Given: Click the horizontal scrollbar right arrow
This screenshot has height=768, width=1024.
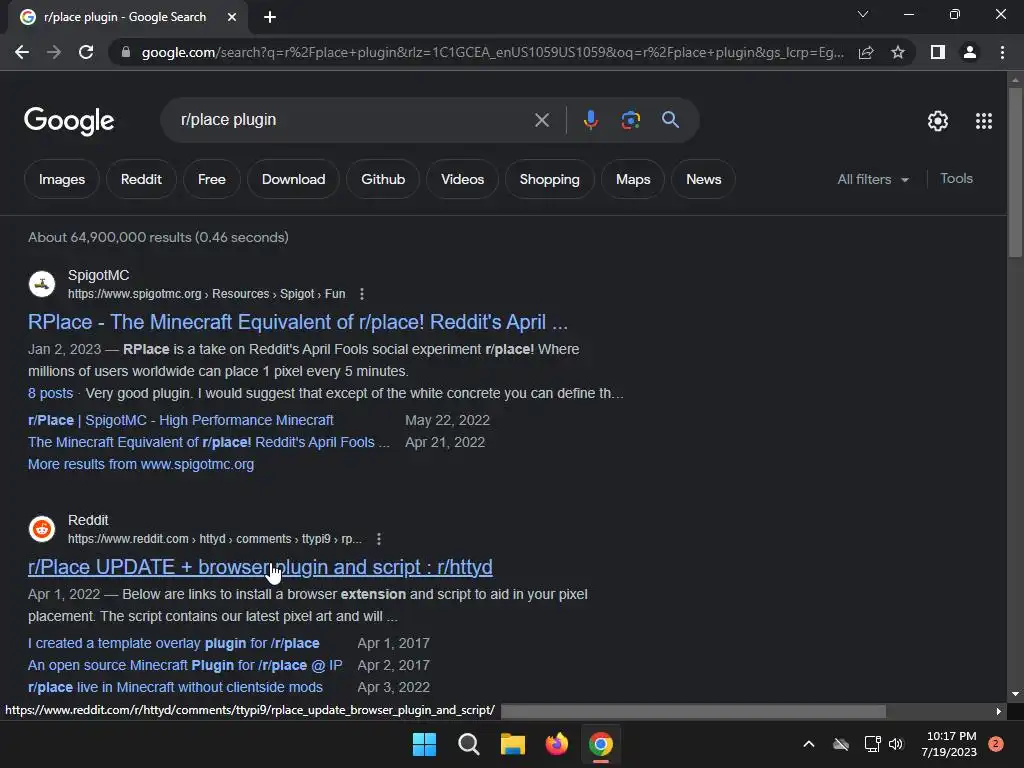Looking at the screenshot, I should pyautogui.click(x=999, y=711).
